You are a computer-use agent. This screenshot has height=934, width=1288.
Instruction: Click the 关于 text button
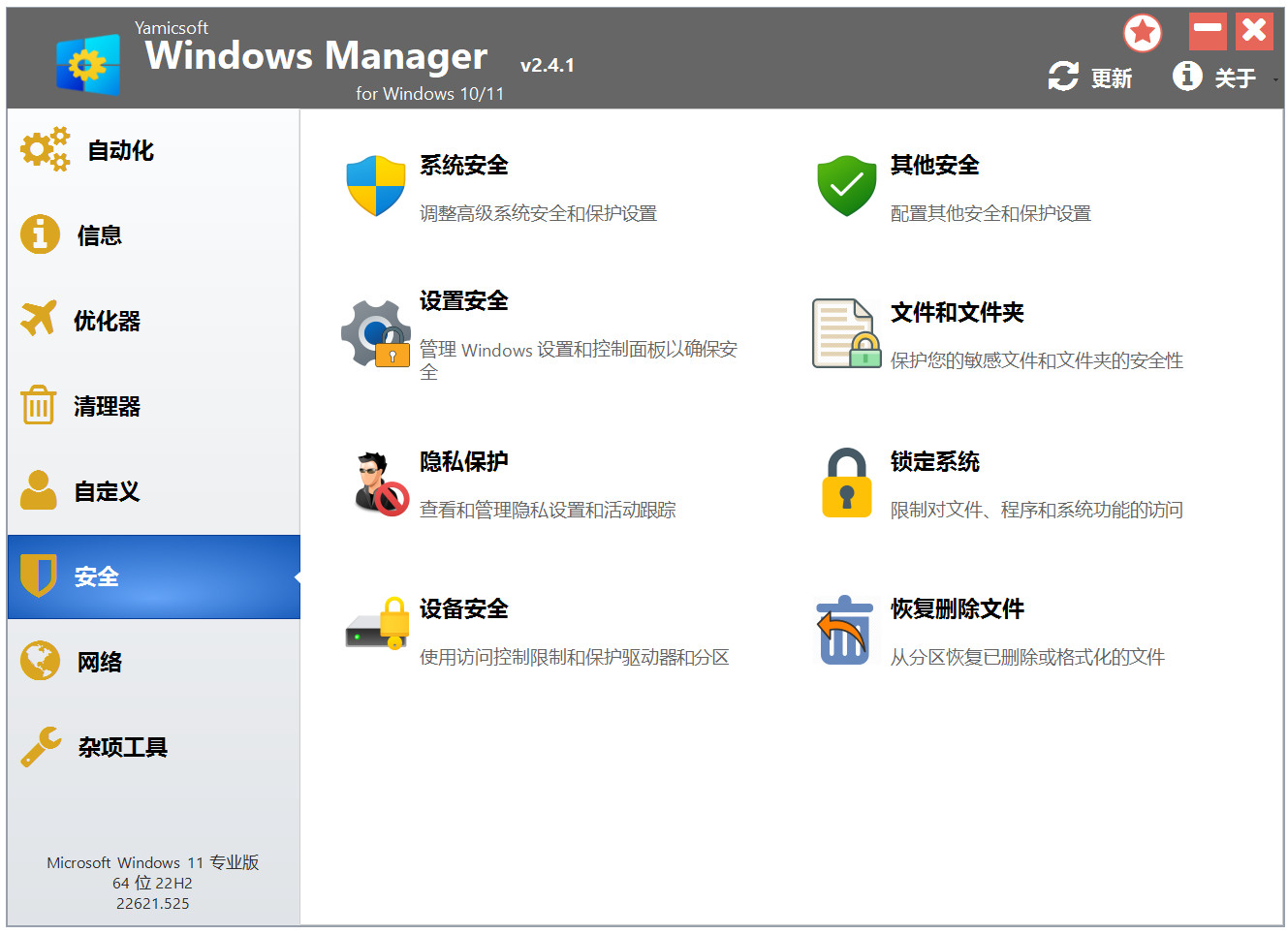pyautogui.click(x=1236, y=78)
